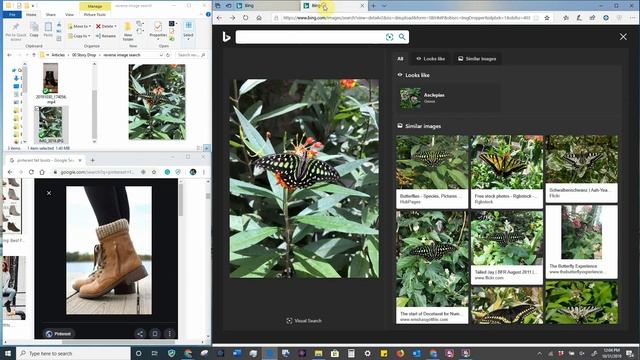Screen dimensions: 640x360
Task: Open Share ribbon tab in File Explorer
Action: (51, 14)
